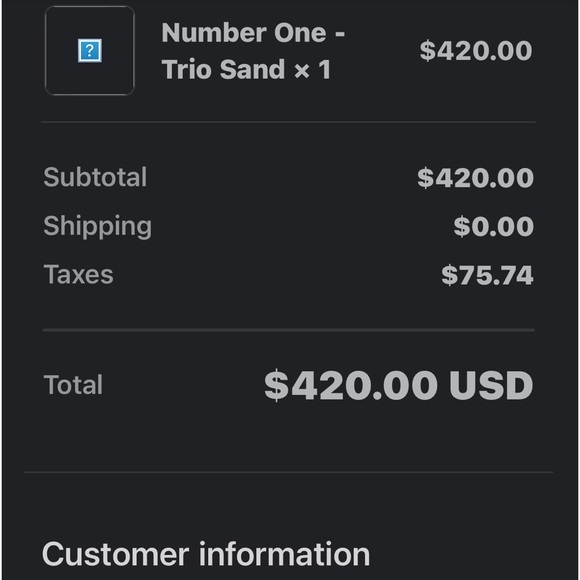Click the dollar sign in Taxes amount
The image size is (580, 580).
(449, 275)
